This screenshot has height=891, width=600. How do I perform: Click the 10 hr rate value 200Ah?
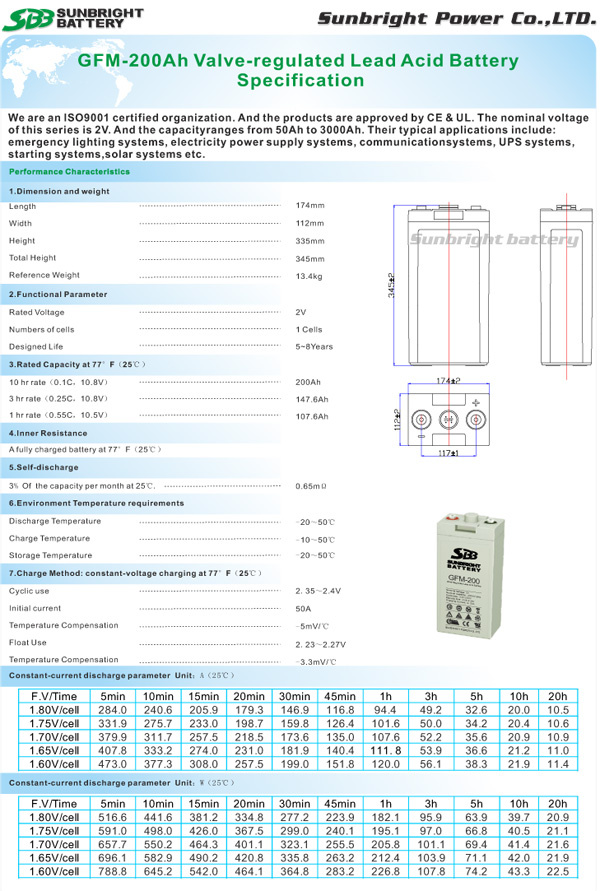click(x=308, y=382)
